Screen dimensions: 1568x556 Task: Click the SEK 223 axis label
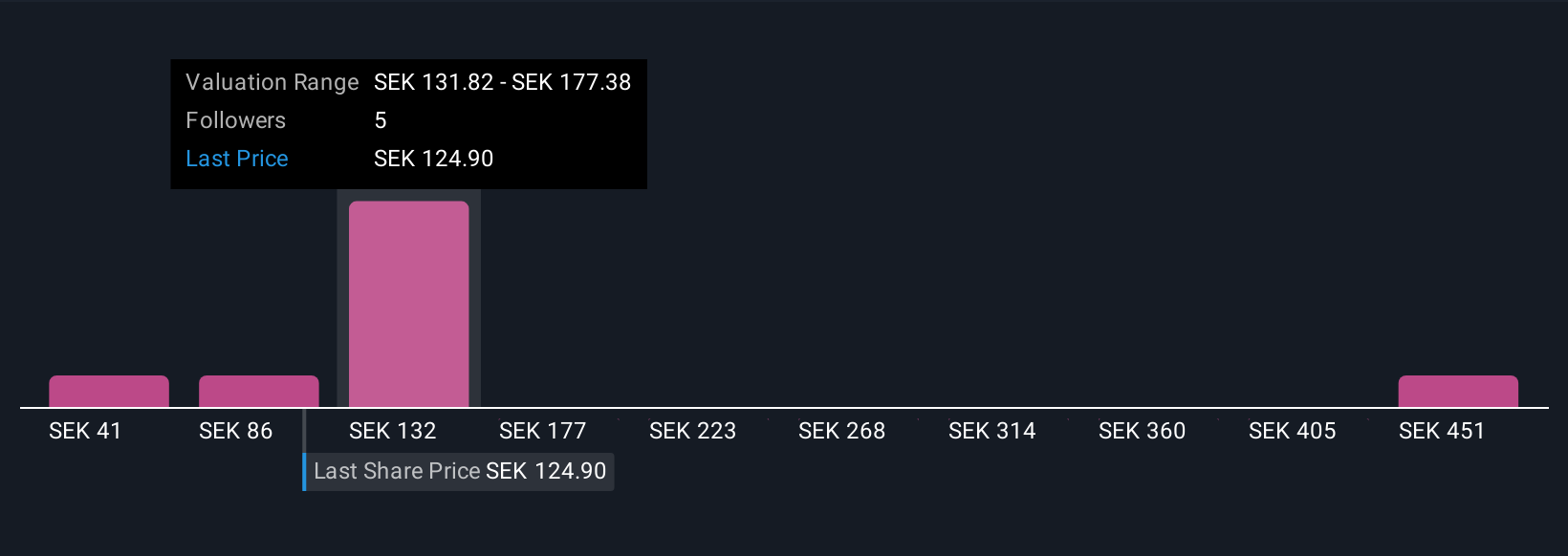[692, 431]
